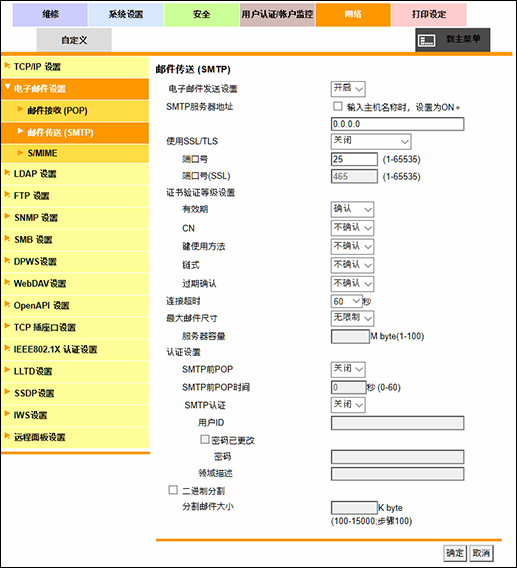Open OpenAPI 设置 in sidebar
Image resolution: width=517 pixels, height=568 pixels.
(75, 305)
